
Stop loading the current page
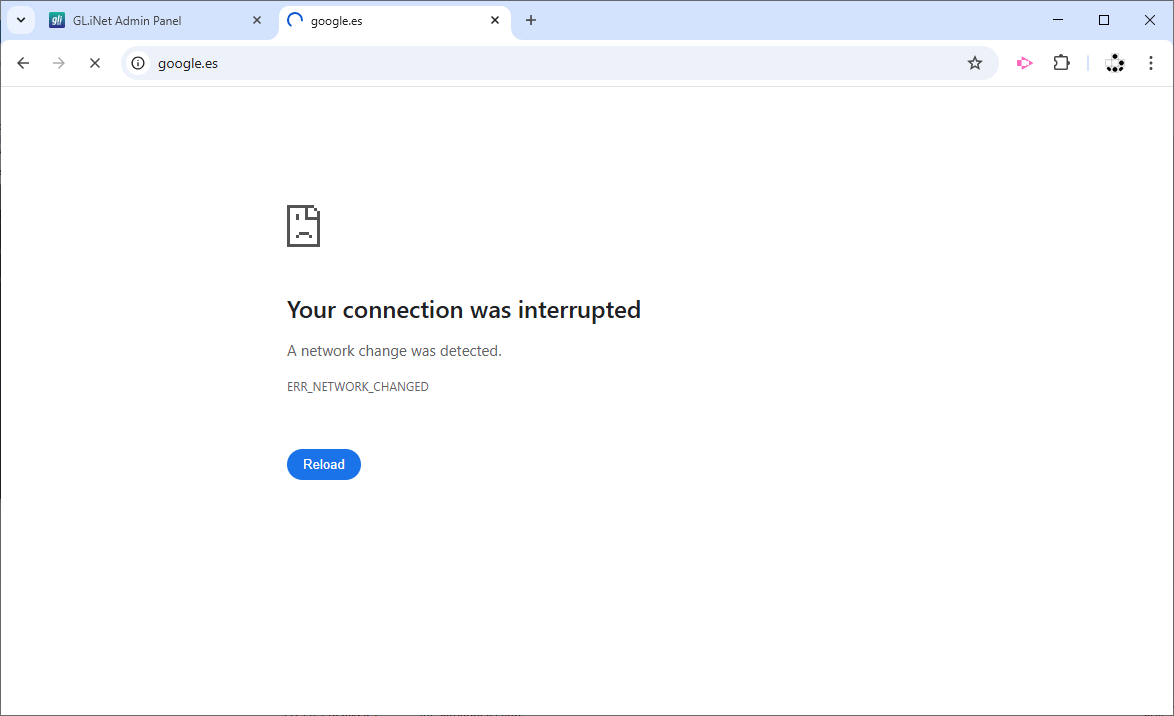point(95,63)
